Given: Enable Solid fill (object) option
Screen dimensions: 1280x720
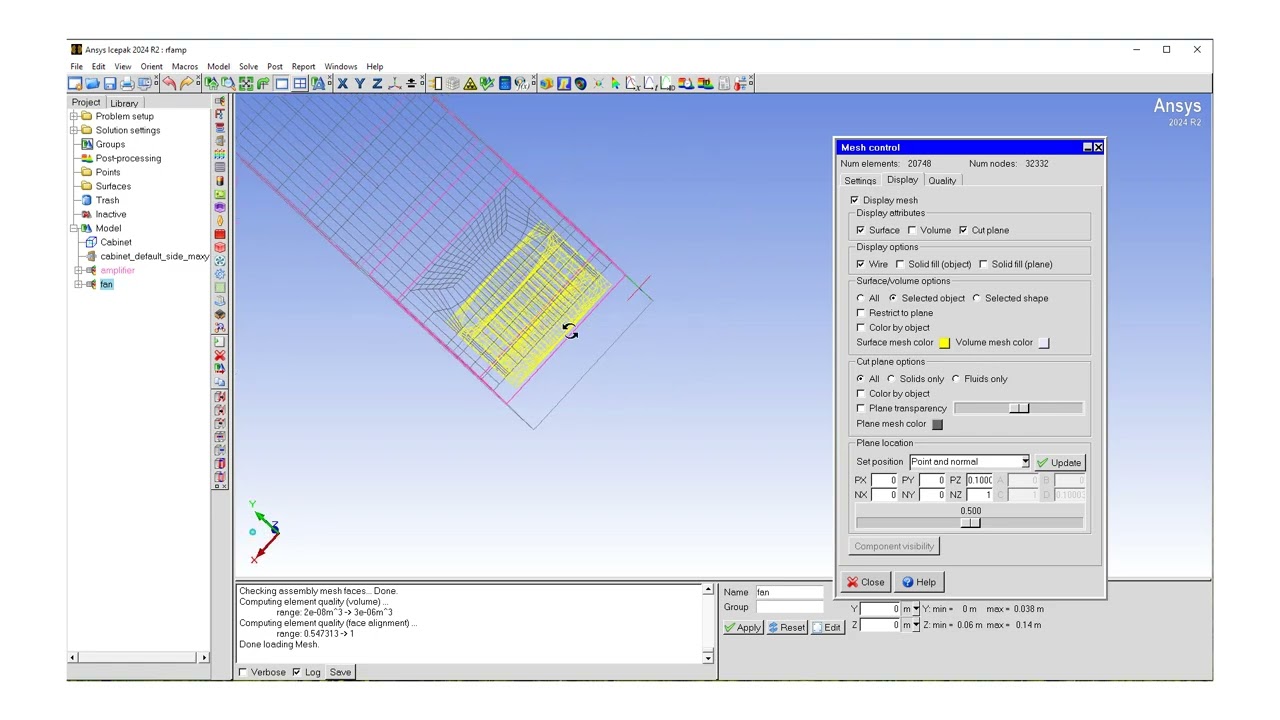Looking at the screenshot, I should pyautogui.click(x=900, y=264).
